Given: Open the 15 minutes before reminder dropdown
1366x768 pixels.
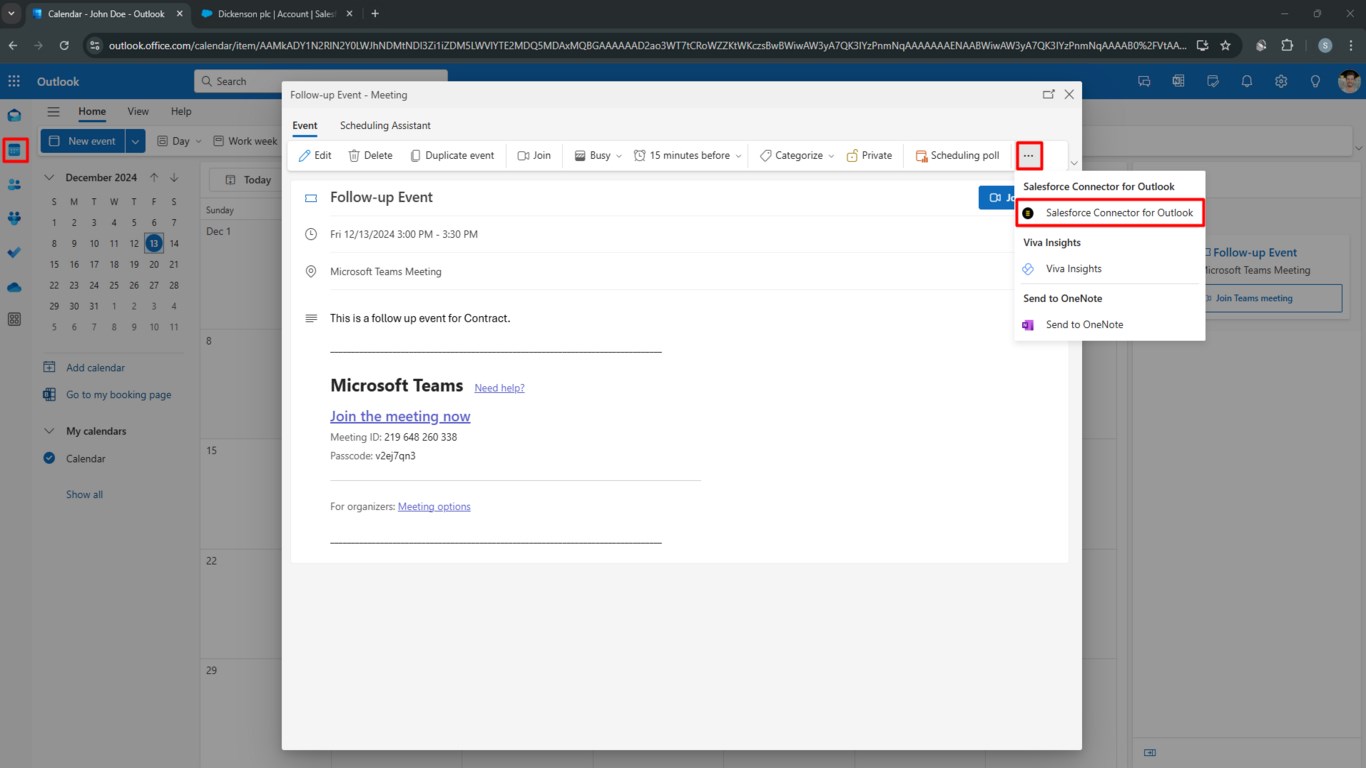Looking at the screenshot, I should 688,155.
